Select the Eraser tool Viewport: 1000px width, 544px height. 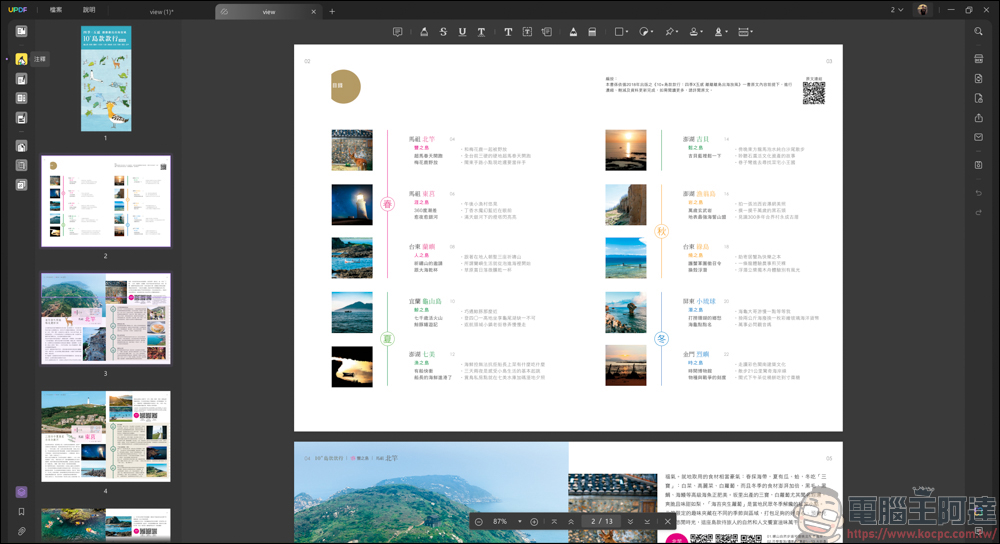click(x=592, y=32)
